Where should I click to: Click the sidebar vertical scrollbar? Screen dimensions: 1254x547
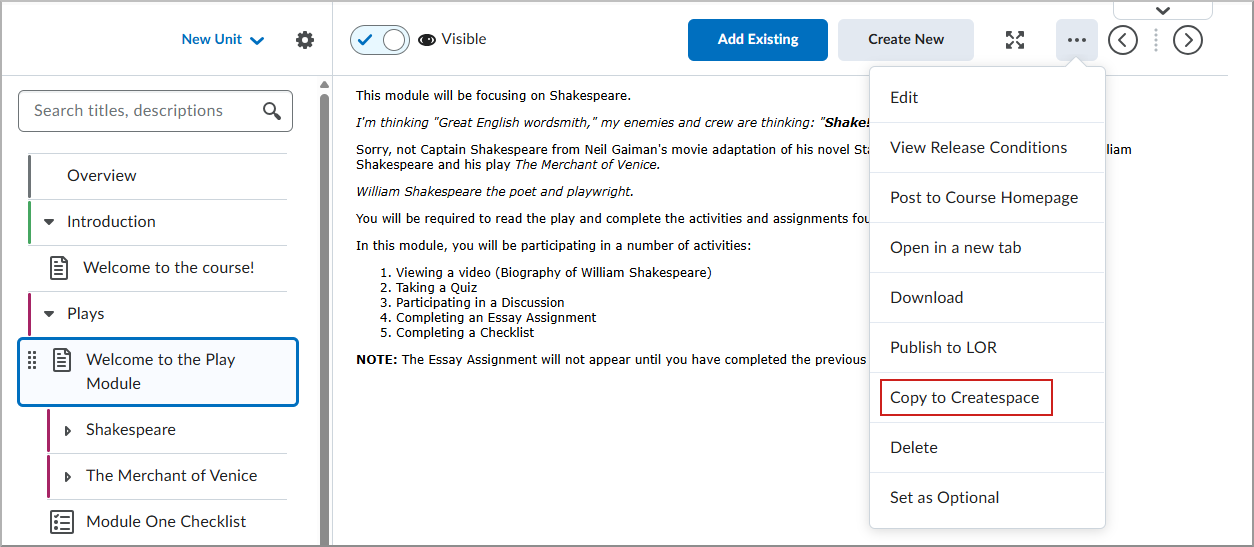(x=324, y=320)
